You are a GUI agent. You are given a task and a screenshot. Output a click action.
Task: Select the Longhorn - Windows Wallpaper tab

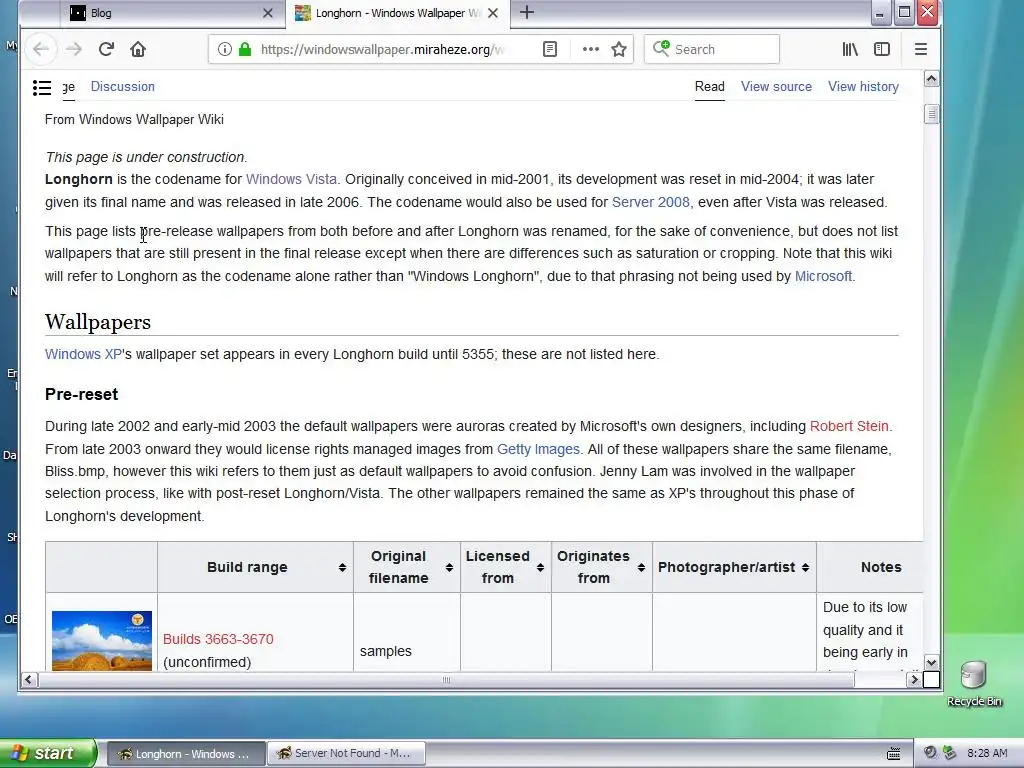click(397, 13)
